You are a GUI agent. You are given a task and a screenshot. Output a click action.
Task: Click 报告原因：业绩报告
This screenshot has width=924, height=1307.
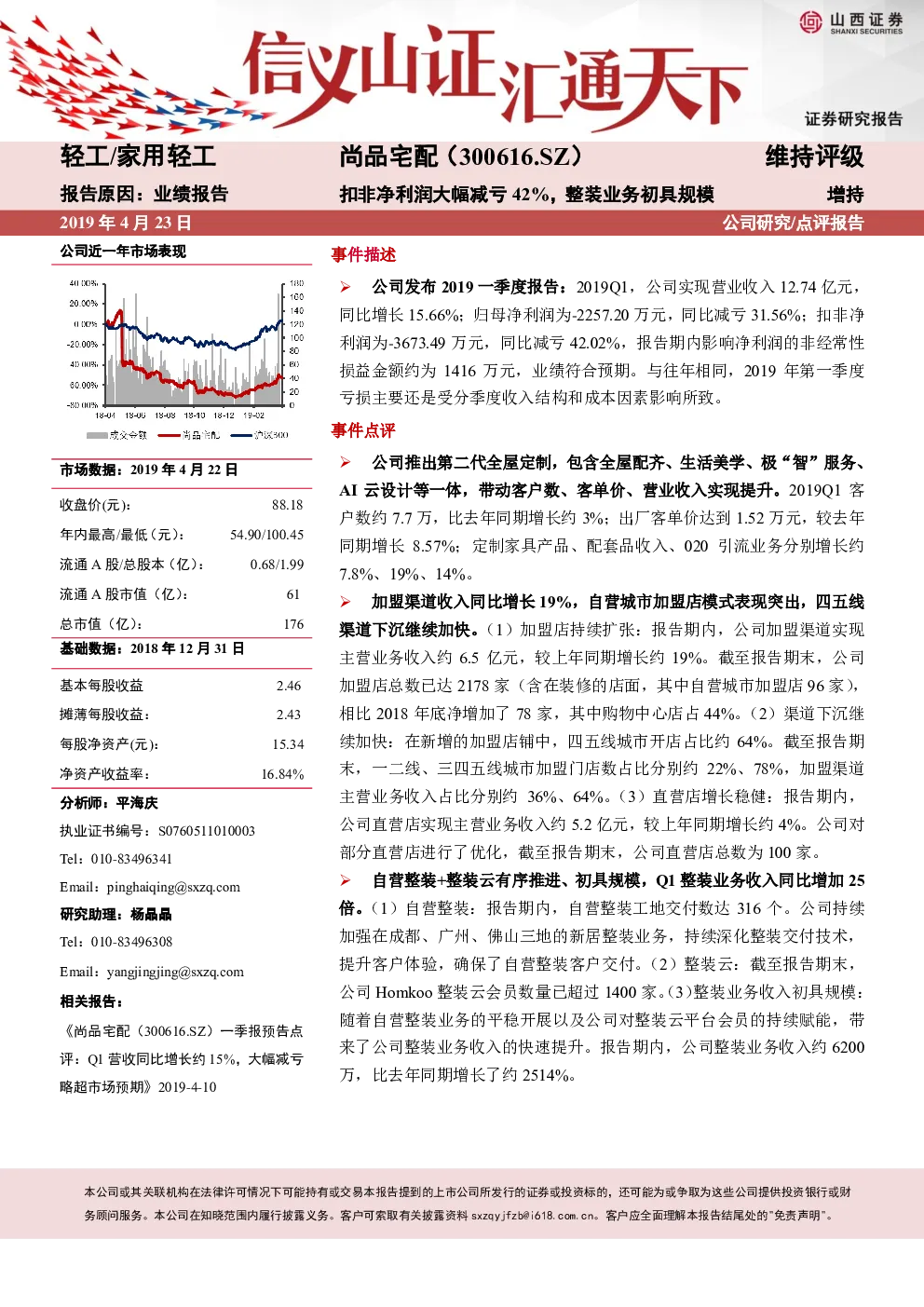point(144,194)
